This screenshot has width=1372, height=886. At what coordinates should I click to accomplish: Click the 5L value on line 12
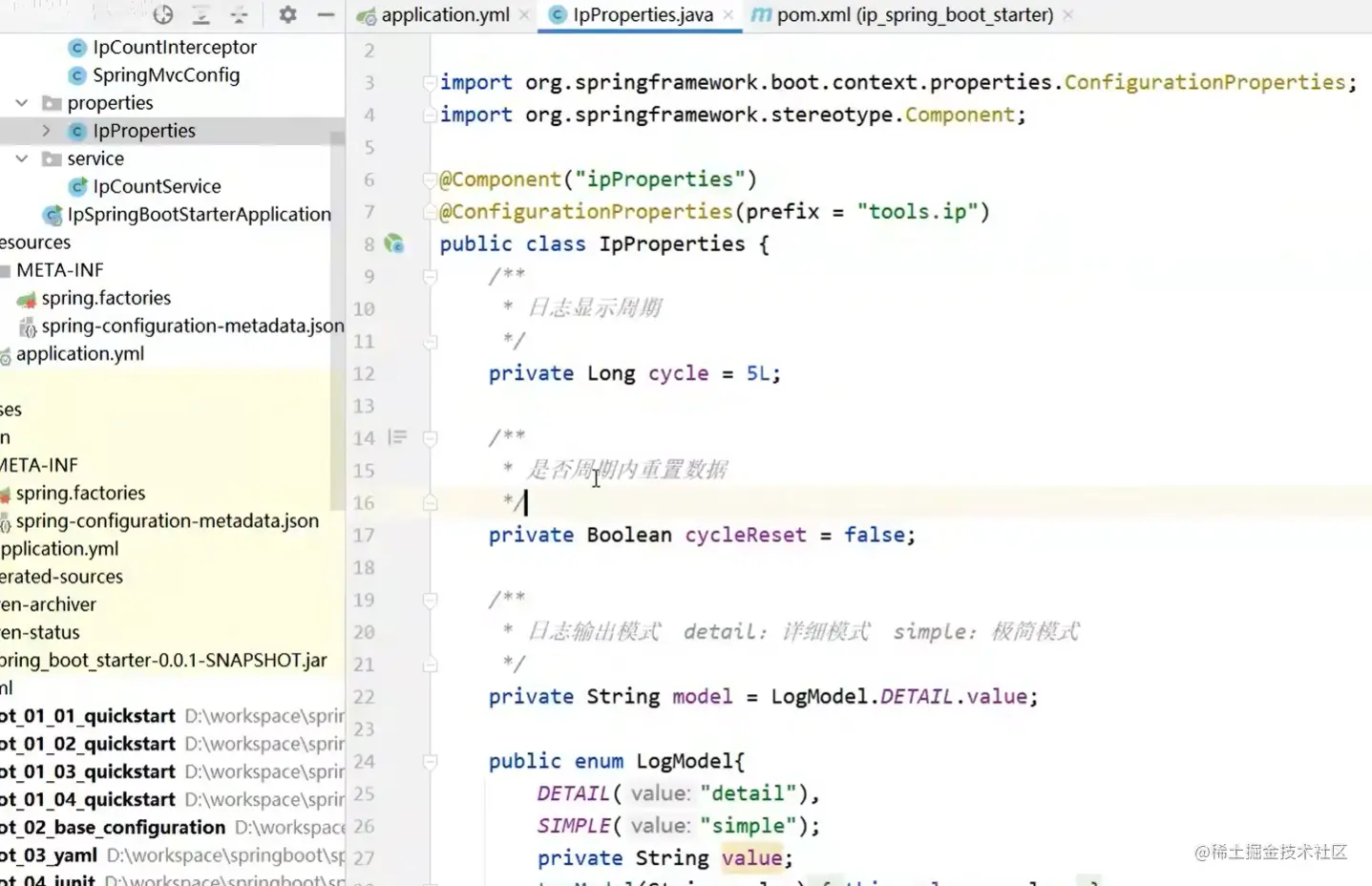tap(758, 373)
